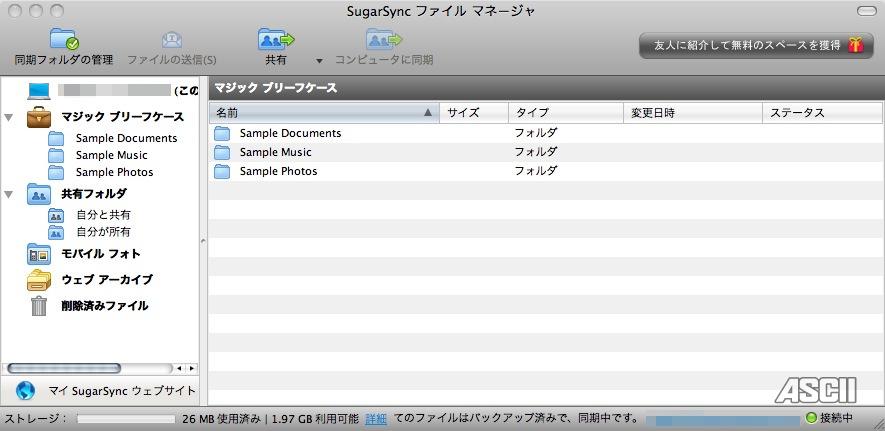Image resolution: width=885 pixels, height=431 pixels.
Task: Select Sample Documents in the sidebar
Action: click(x=126, y=138)
